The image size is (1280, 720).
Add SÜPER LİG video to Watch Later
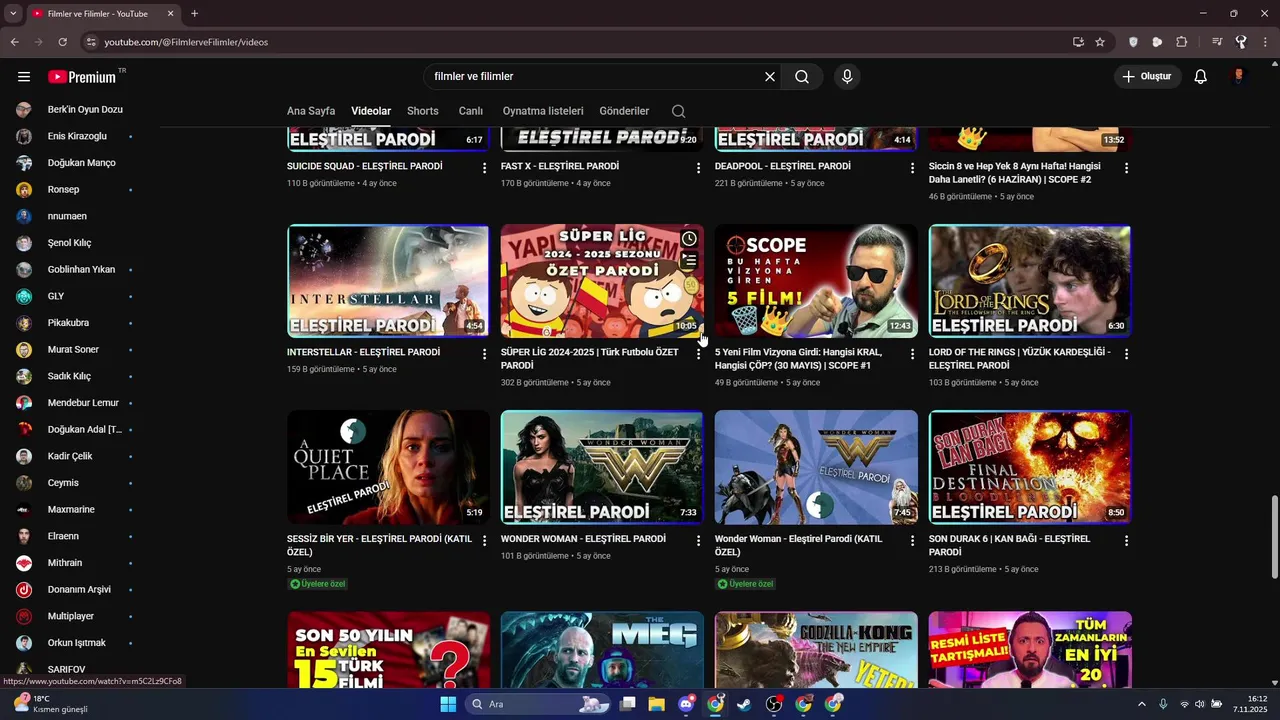(689, 239)
